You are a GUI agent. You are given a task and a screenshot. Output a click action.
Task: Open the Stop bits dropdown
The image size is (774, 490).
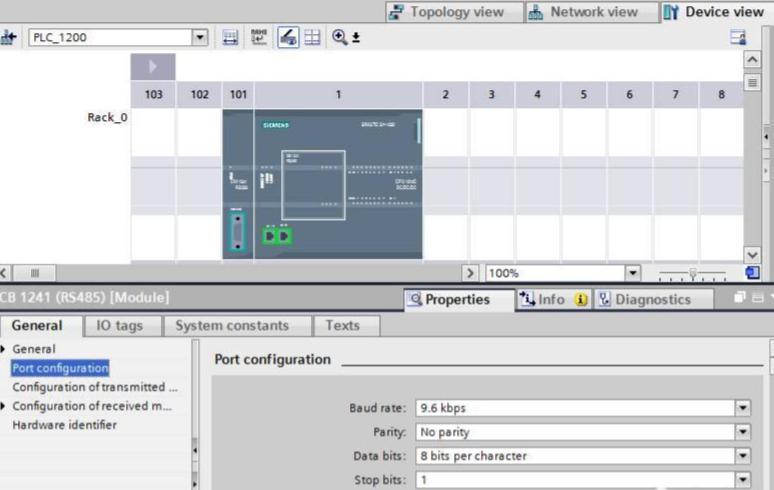(743, 480)
